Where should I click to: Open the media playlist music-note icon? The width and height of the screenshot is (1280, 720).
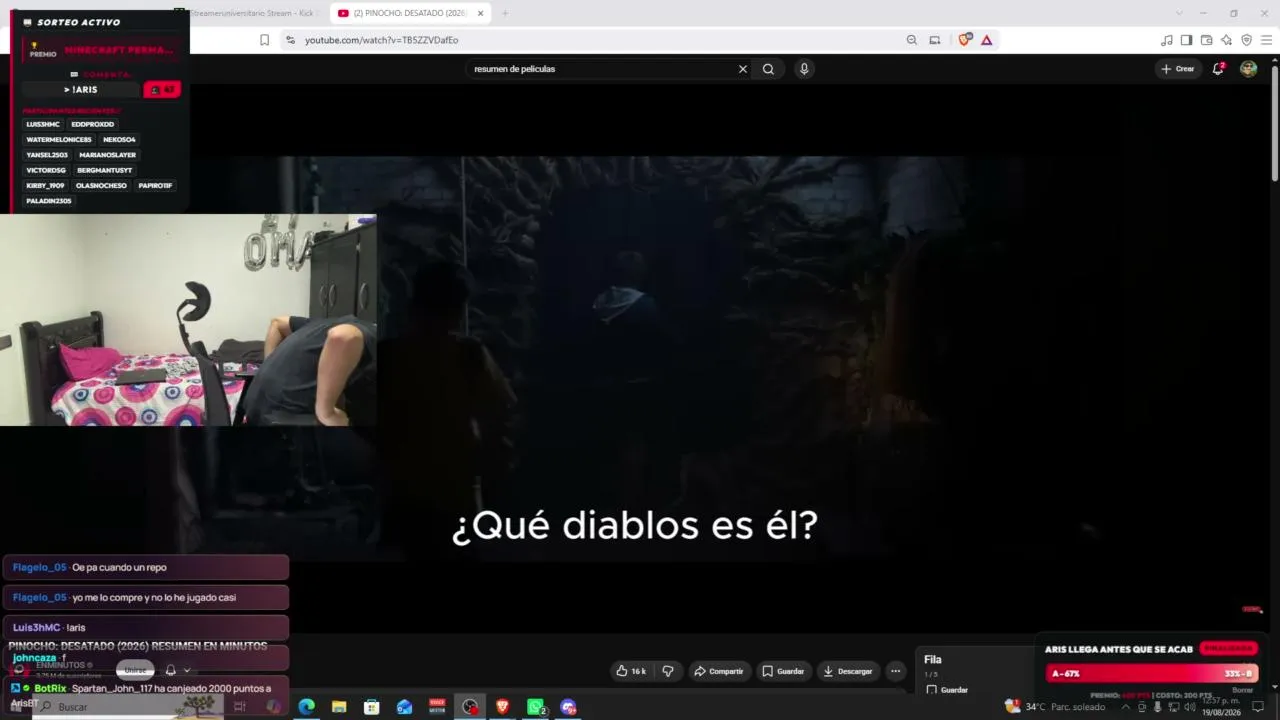point(1166,40)
